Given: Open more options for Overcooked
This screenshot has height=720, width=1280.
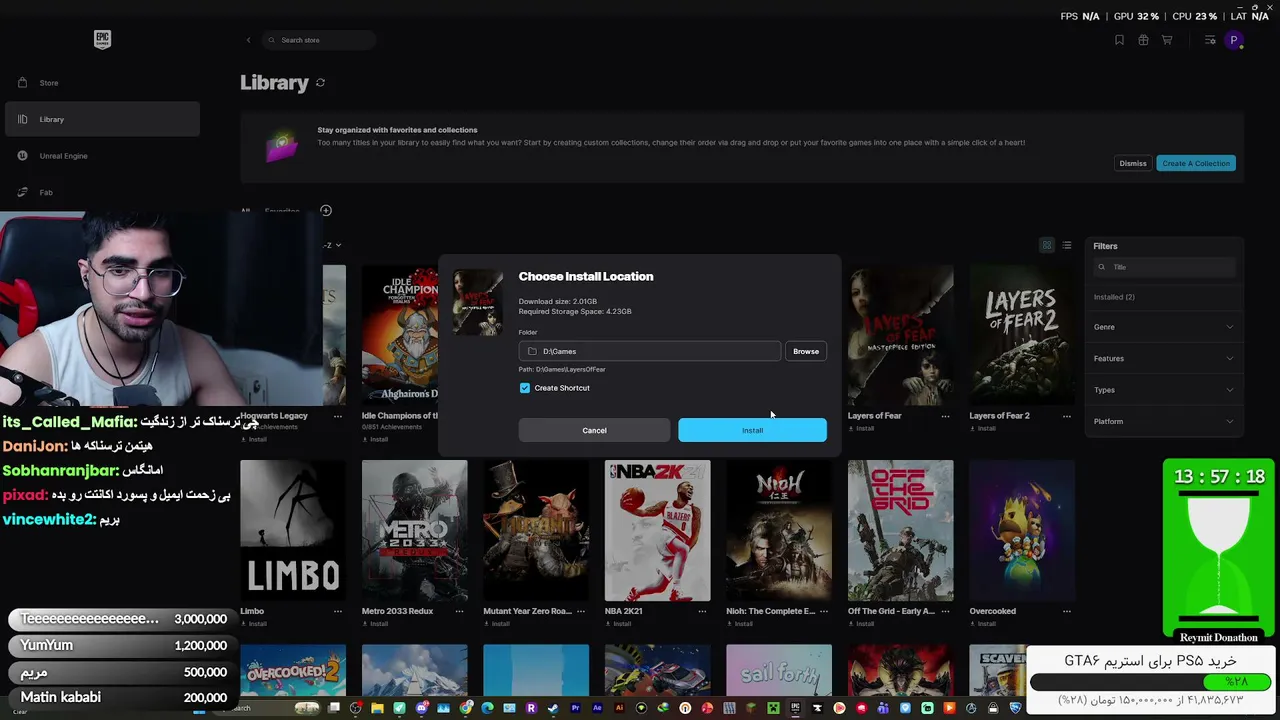Looking at the screenshot, I should coord(1067,611).
